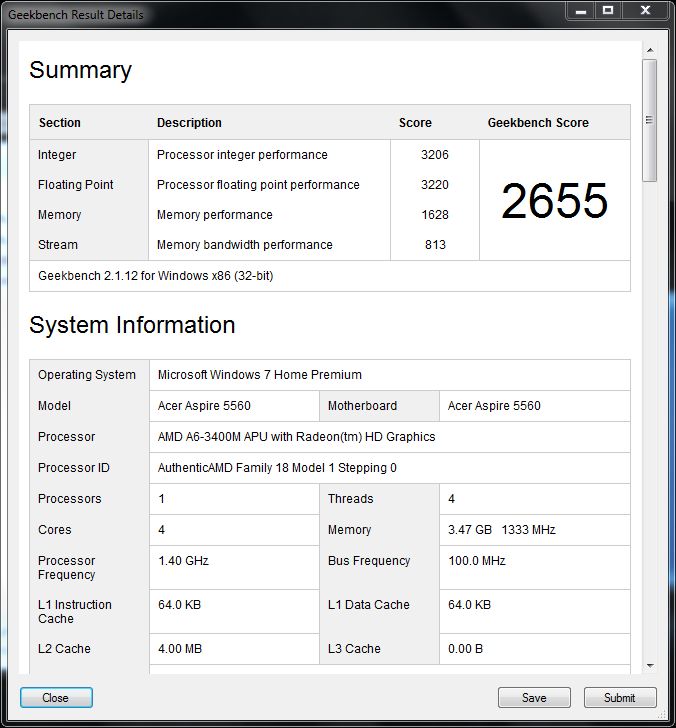Click 'Memory performance' description
The image size is (676, 728).
tap(214, 215)
